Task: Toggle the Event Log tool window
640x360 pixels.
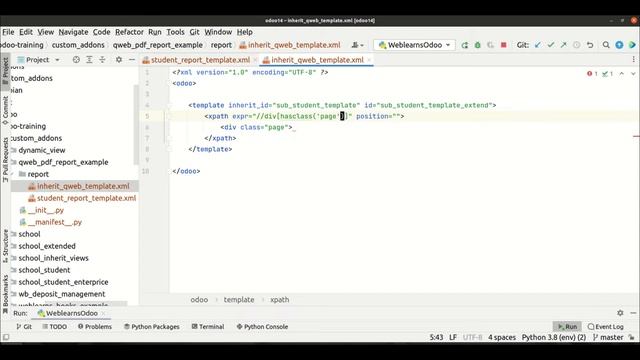Action: 606,327
